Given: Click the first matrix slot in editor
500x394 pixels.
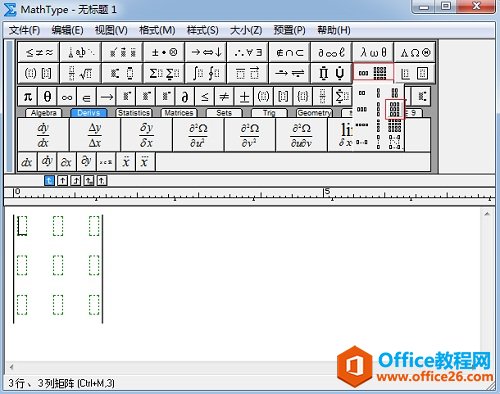Looking at the screenshot, I should click(22, 226).
